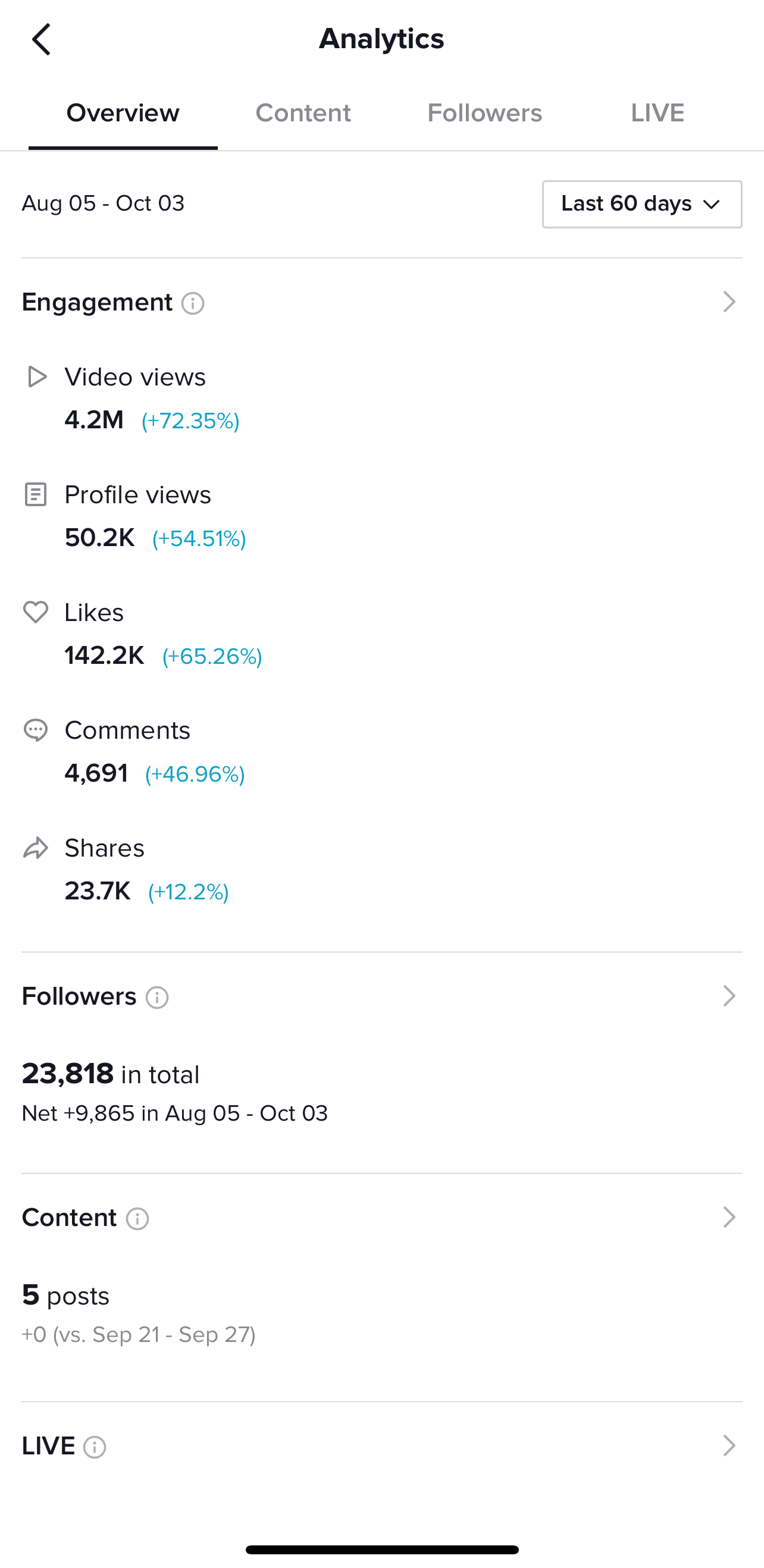Image resolution: width=764 pixels, height=1568 pixels.
Task: Tap the 23,818 in total followers count
Action: pos(111,1074)
